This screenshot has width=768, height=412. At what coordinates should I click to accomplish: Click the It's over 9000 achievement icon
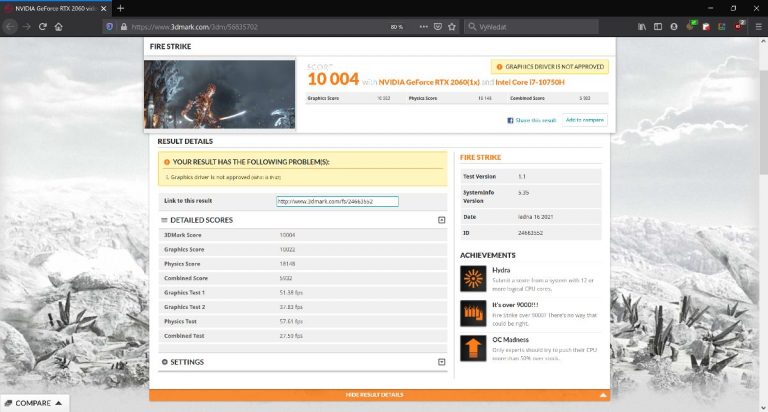tap(473, 313)
